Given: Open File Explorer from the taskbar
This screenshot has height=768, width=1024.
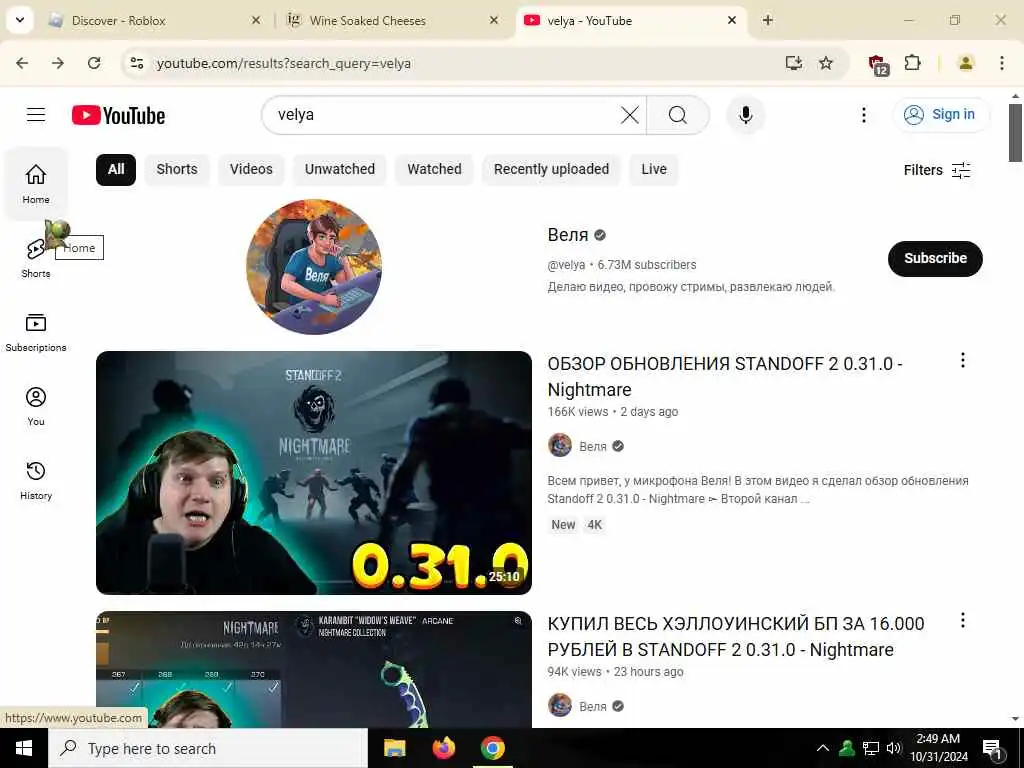Looking at the screenshot, I should 394,748.
